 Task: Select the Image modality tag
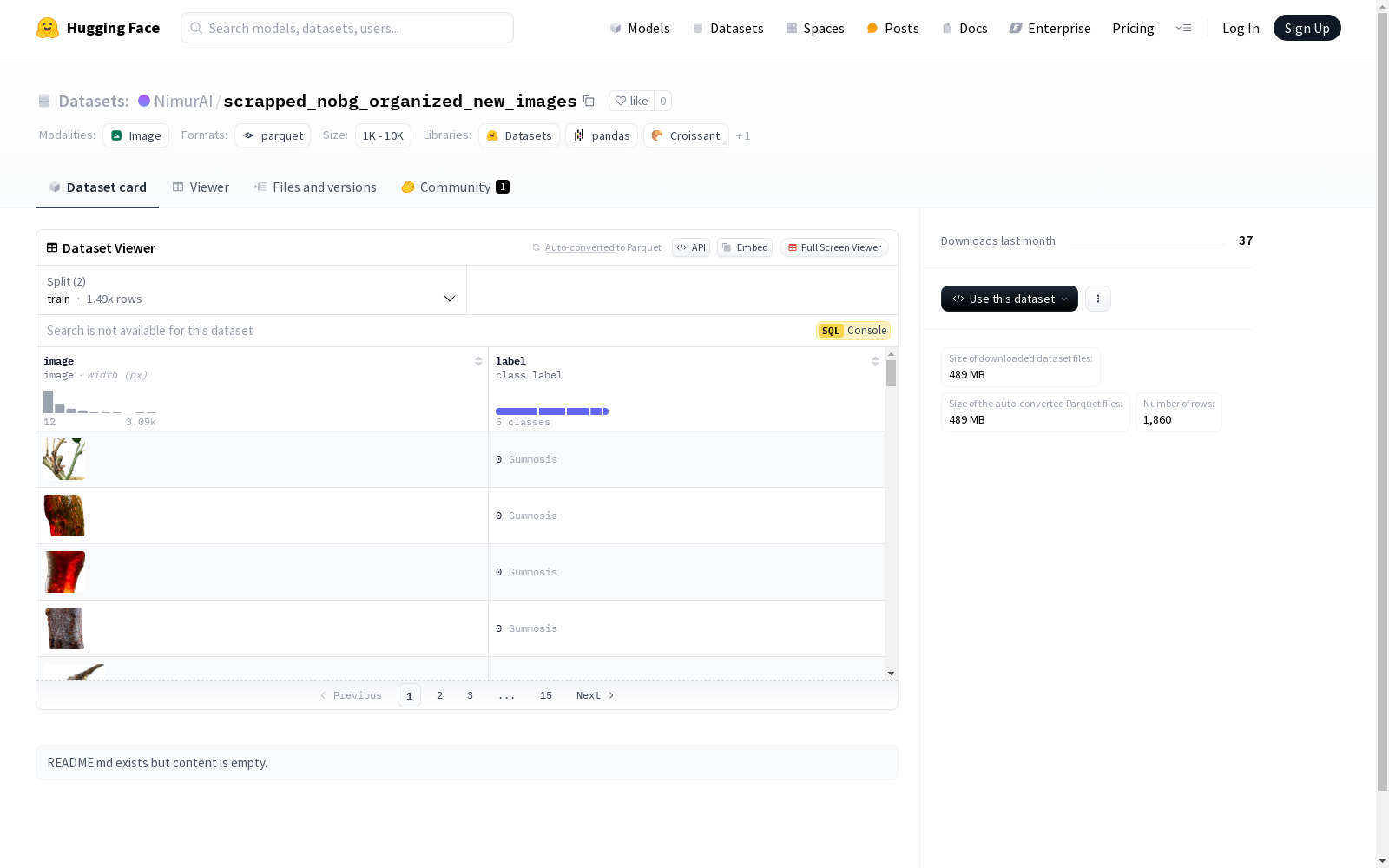pyautogui.click(x=136, y=135)
